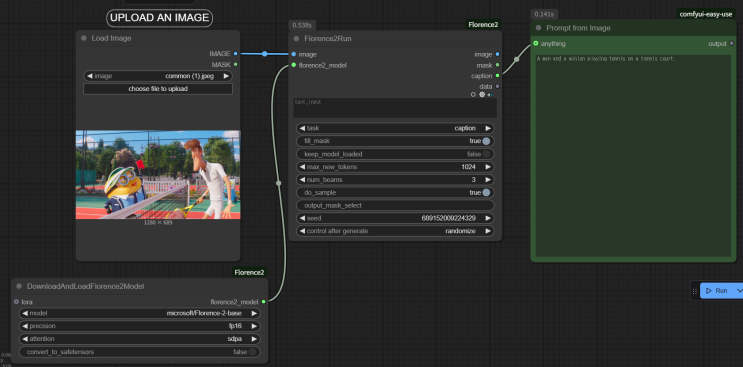Click link midpoint on the caption to anything wire
The width and height of the screenshot is (743, 367).
tap(516, 60)
